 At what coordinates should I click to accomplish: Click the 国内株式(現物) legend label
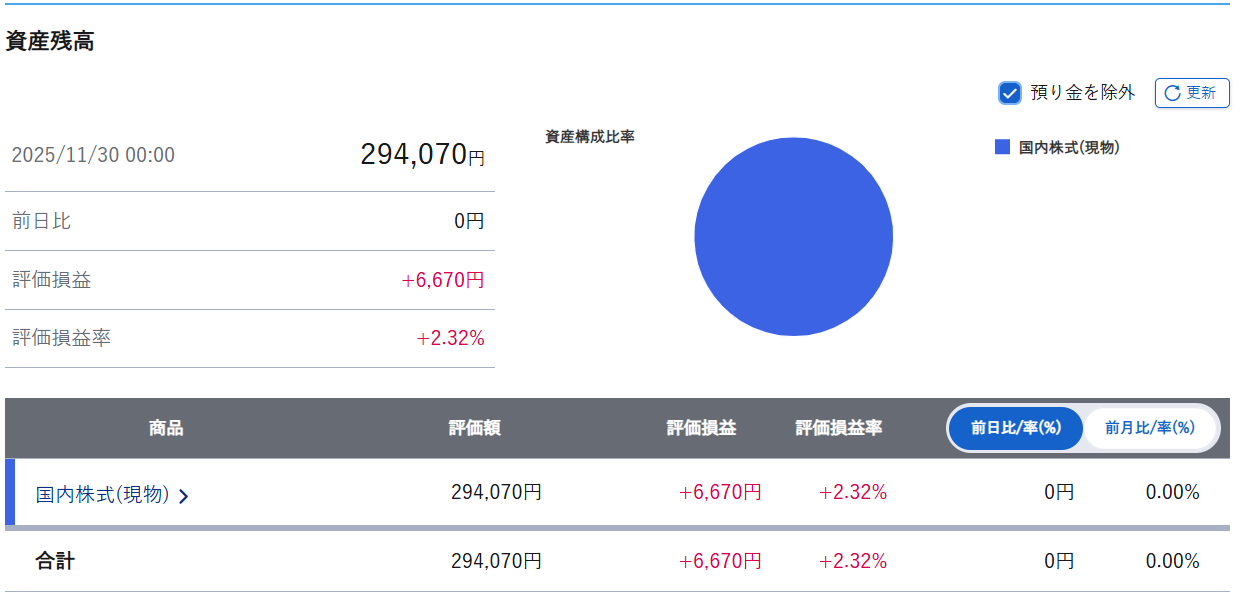coord(1068,148)
